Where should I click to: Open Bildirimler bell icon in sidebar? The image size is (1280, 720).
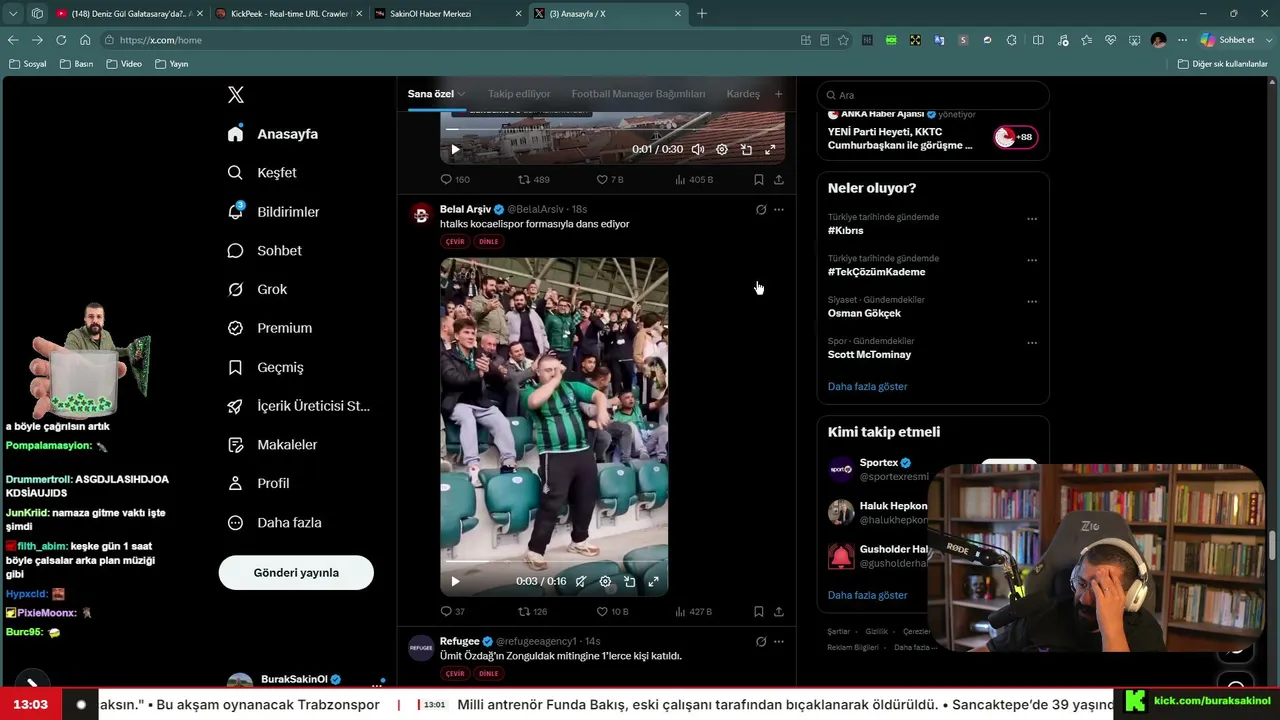click(235, 212)
